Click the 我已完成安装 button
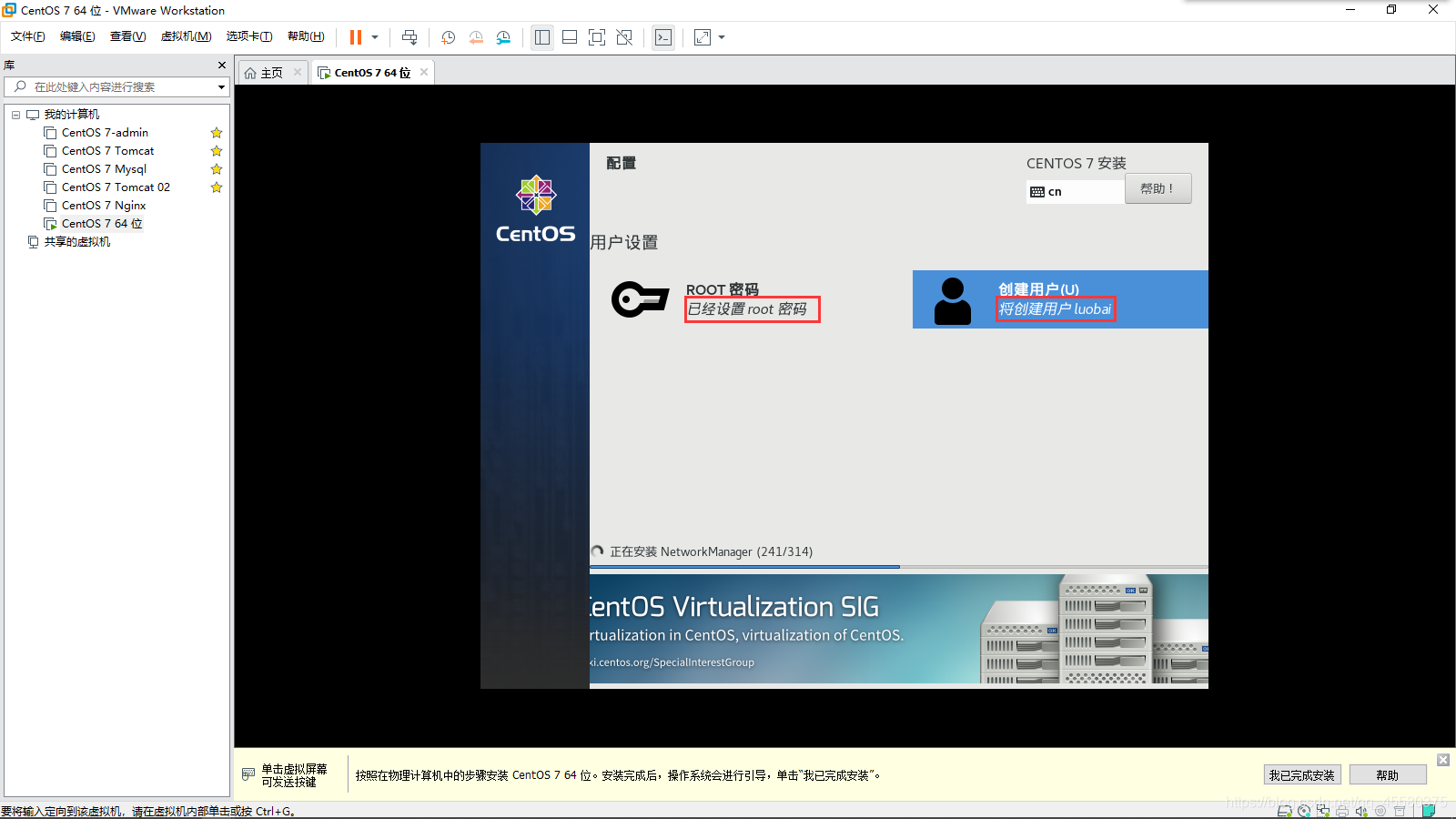 point(1302,775)
